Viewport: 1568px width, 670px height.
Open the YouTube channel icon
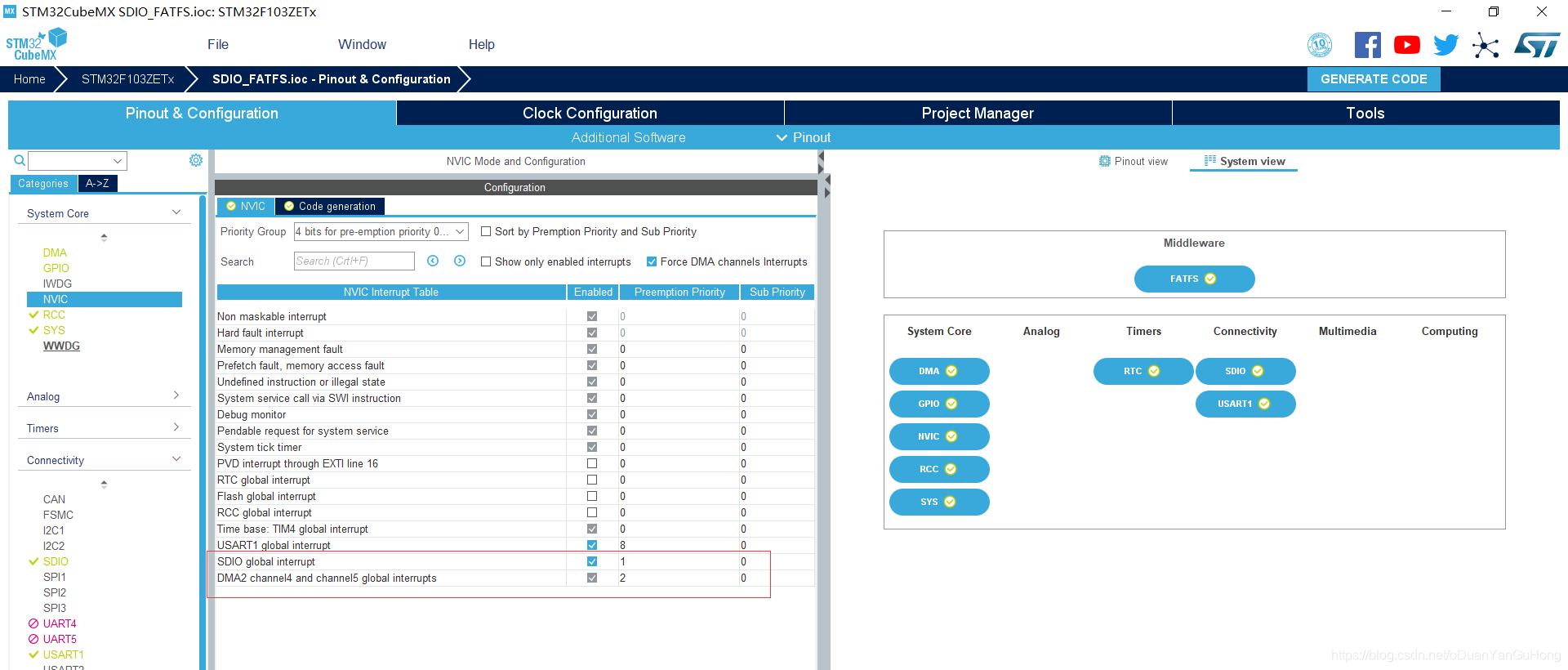(1406, 45)
